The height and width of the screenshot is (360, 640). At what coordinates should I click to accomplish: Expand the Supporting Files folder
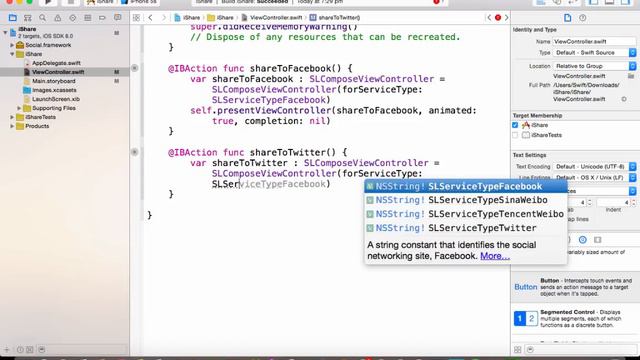coord(19,108)
